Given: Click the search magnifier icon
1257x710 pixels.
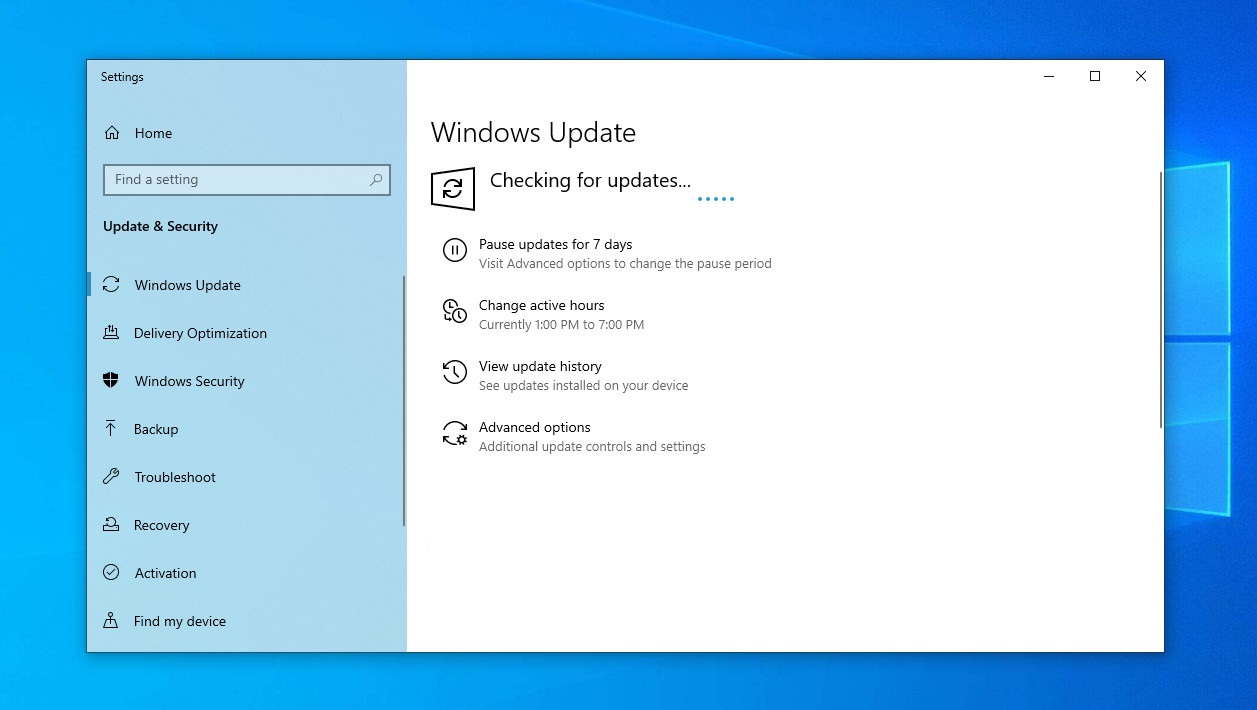Looking at the screenshot, I should [376, 180].
